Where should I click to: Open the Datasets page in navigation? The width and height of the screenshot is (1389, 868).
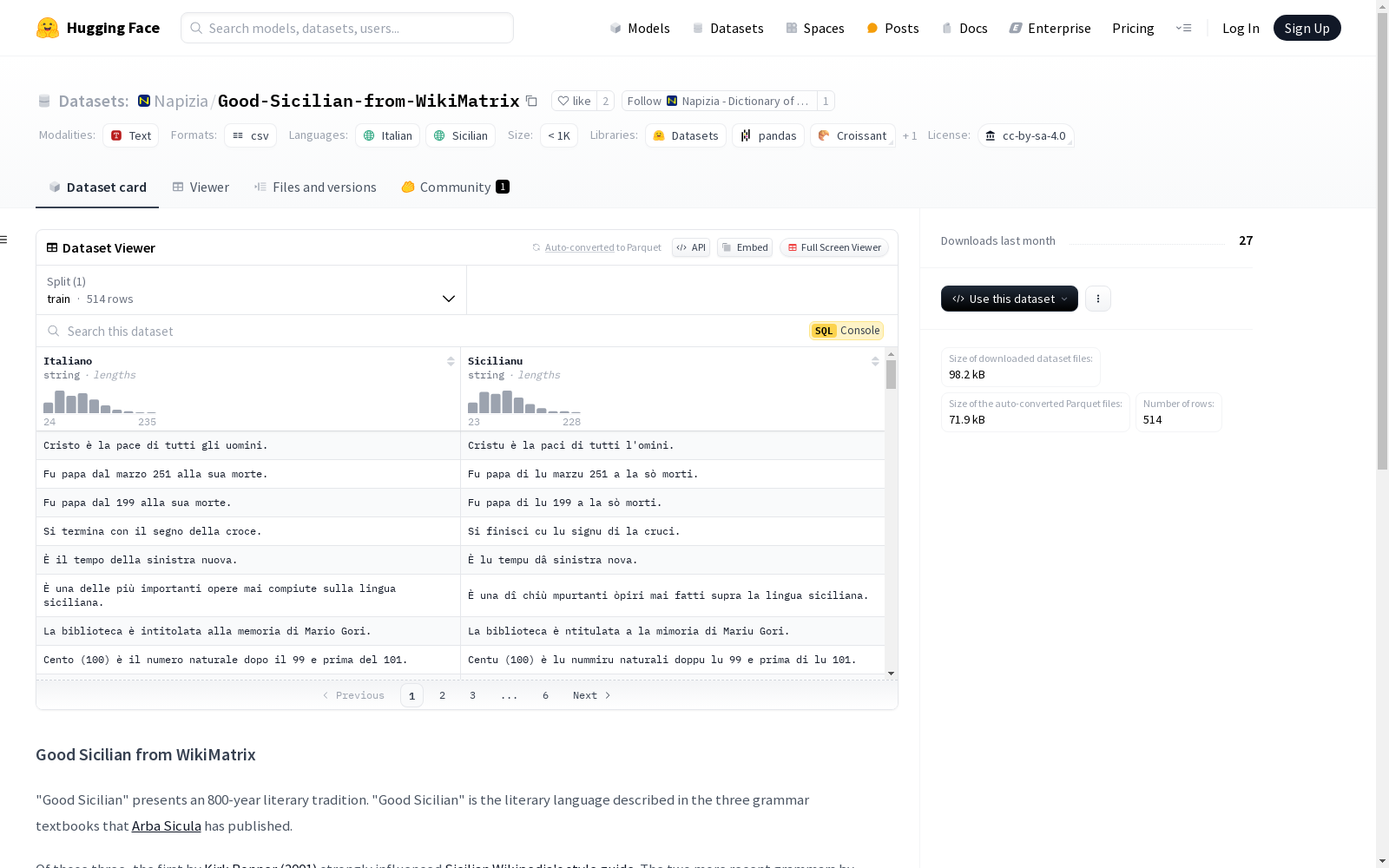(727, 28)
